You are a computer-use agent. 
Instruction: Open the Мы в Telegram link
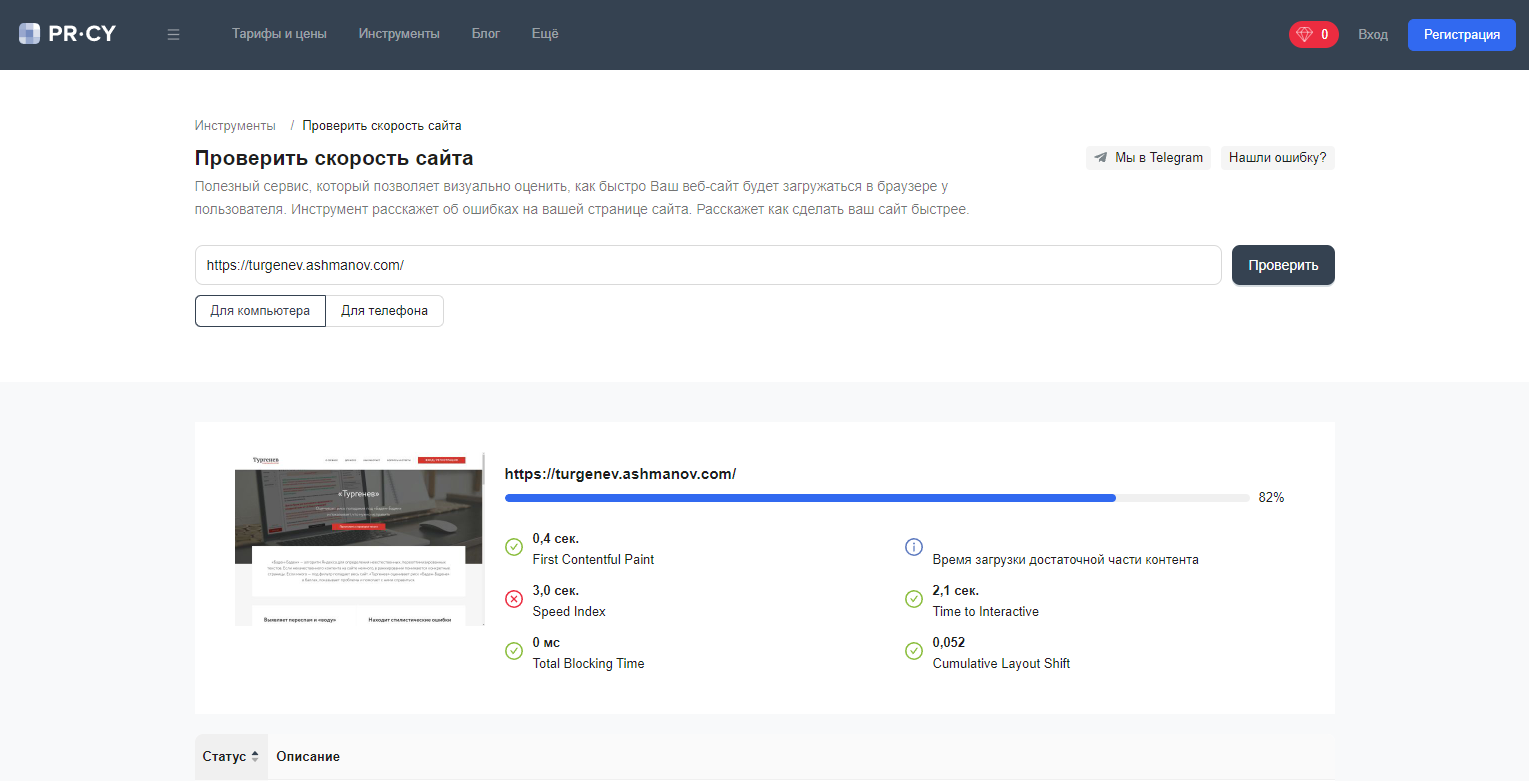tap(1148, 158)
